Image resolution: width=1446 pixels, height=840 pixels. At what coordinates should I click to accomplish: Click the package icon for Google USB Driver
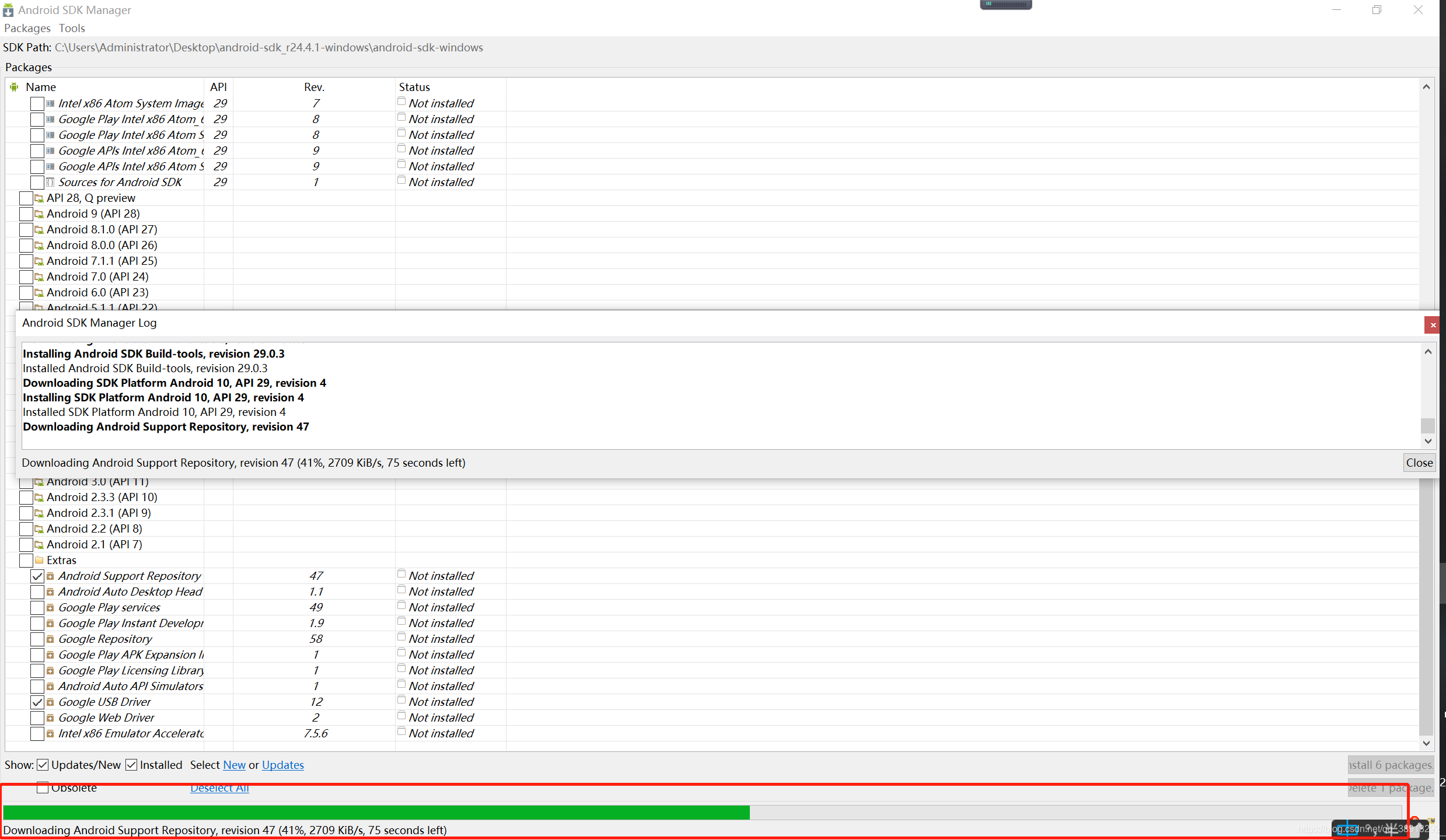pos(50,702)
